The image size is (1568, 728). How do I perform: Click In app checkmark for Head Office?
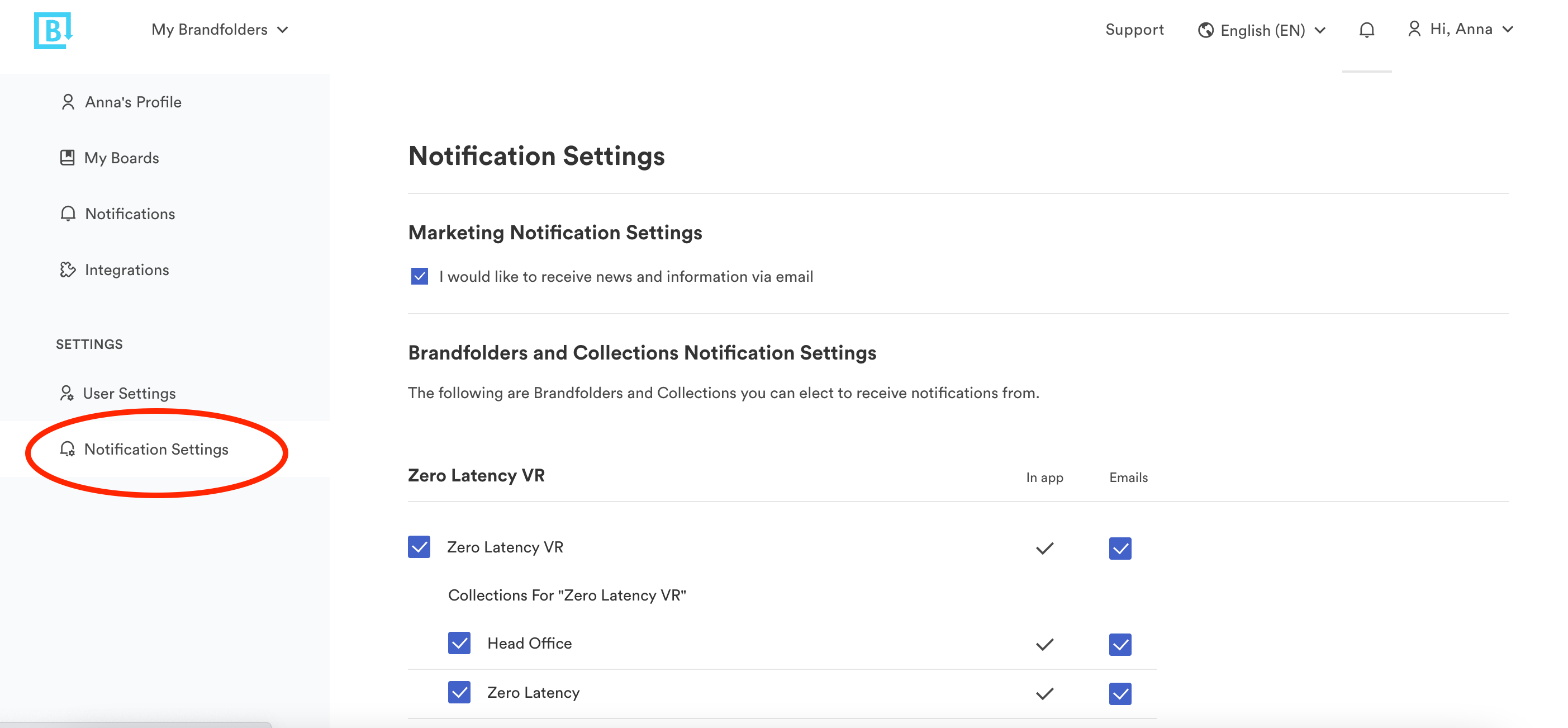[1044, 645]
